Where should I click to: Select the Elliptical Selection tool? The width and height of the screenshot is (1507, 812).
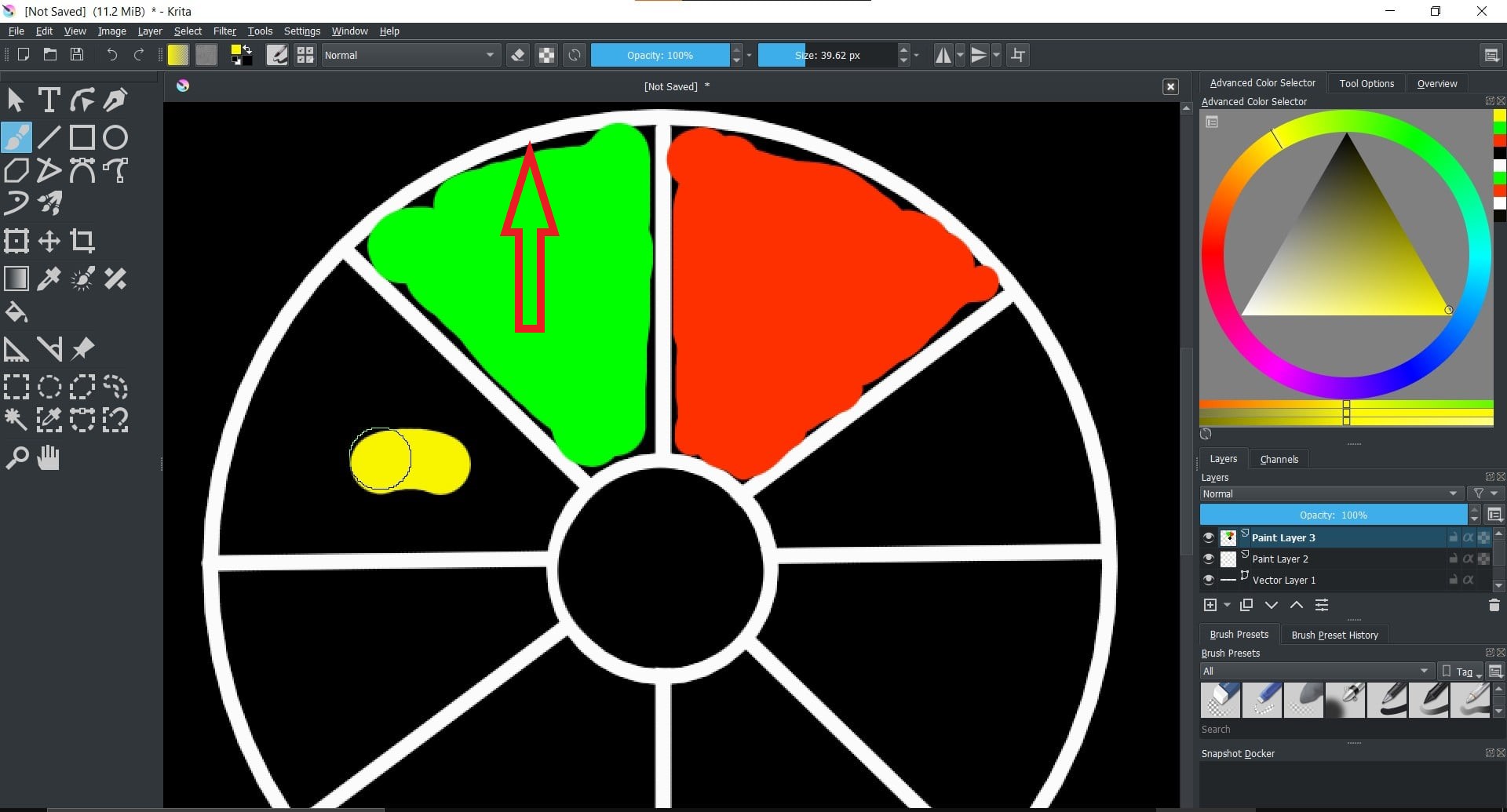tap(49, 387)
